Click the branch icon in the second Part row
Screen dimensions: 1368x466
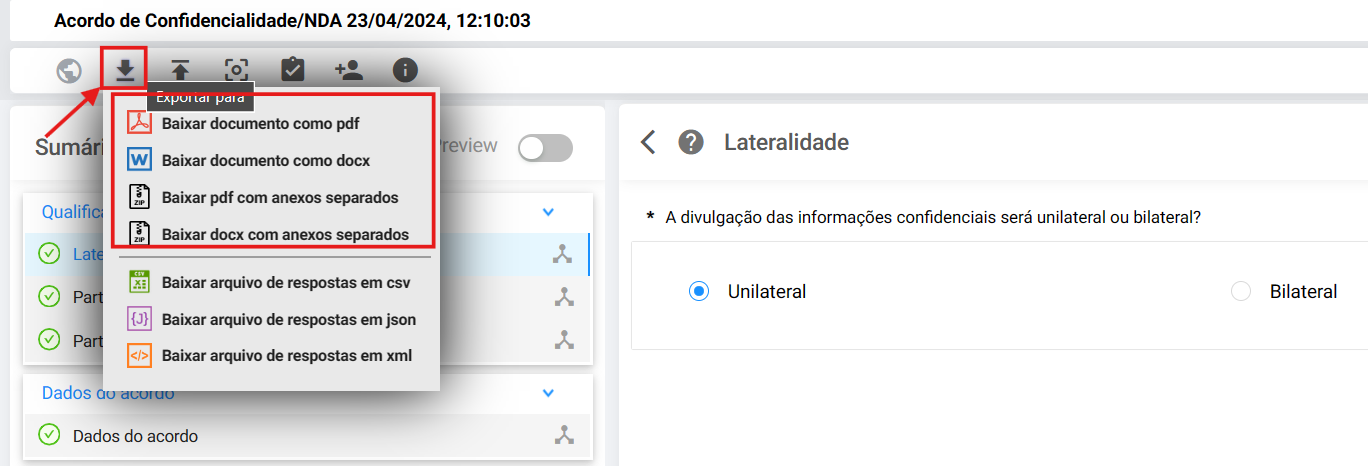564,340
